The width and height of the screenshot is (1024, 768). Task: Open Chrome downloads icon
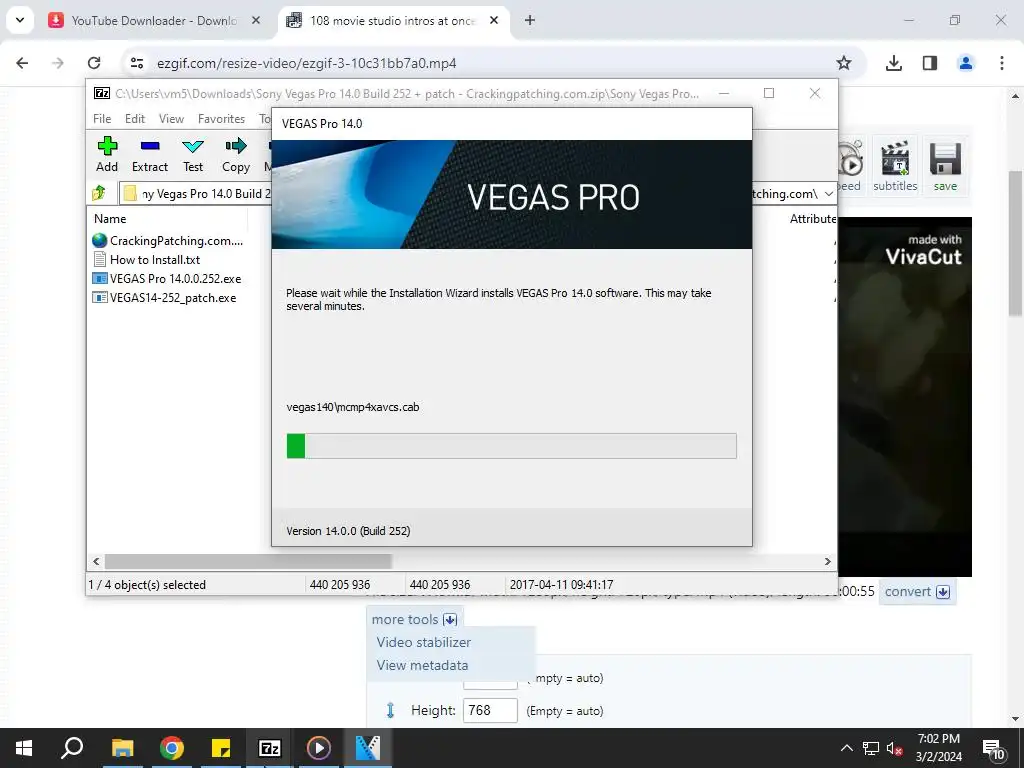(x=893, y=63)
